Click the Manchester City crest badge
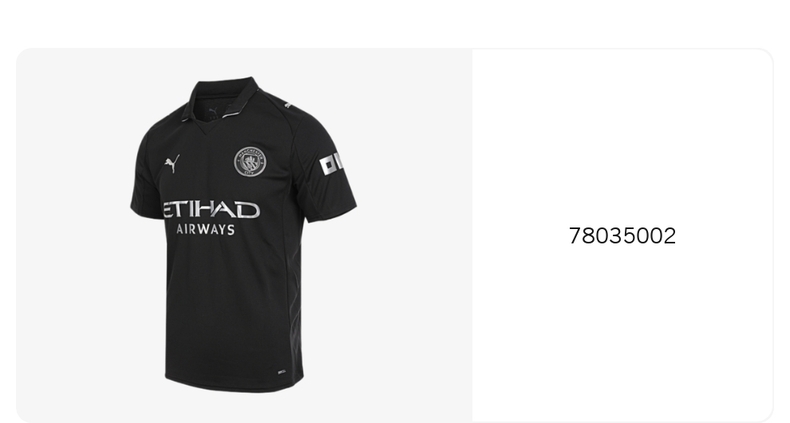790x423 pixels. 250,162
